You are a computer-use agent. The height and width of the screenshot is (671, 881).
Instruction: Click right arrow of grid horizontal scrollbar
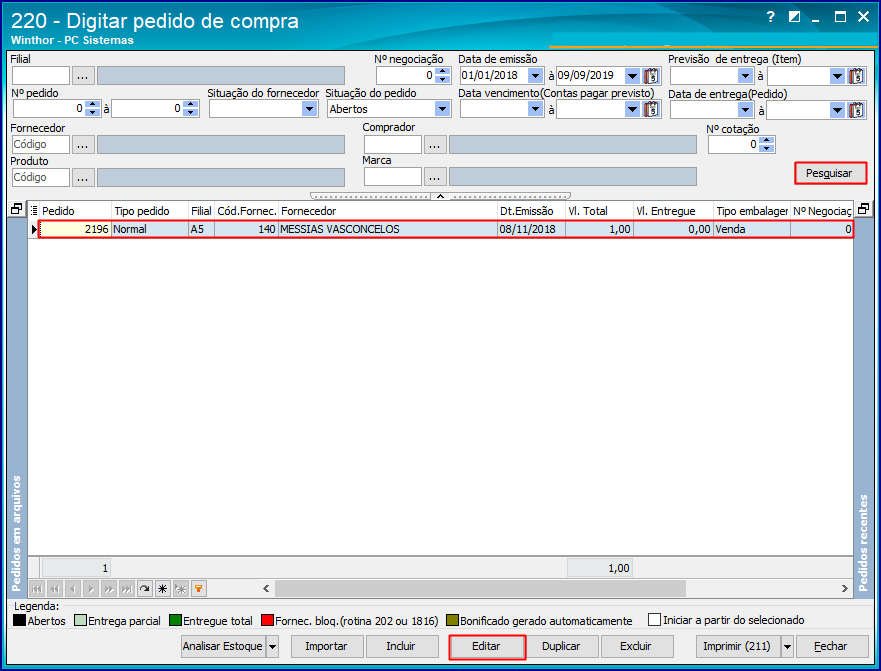[844, 588]
